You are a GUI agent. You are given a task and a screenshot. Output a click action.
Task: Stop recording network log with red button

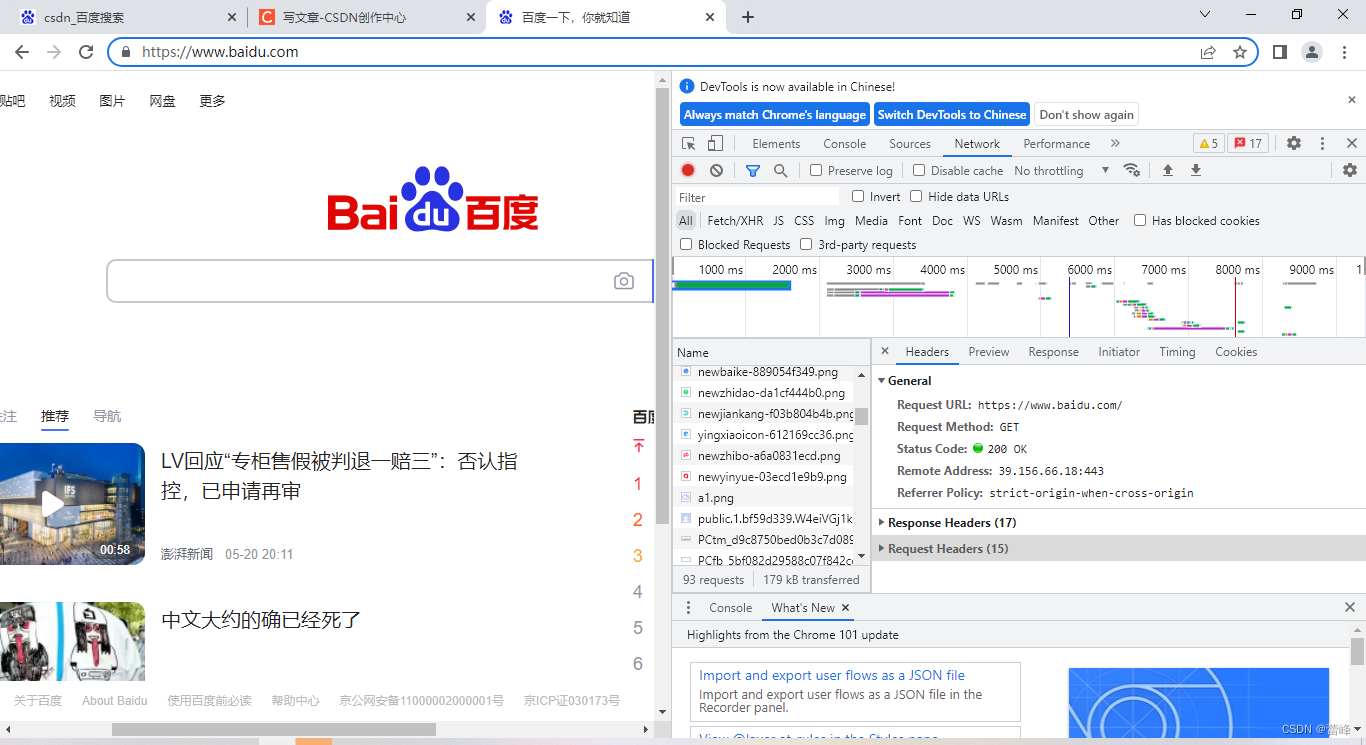point(688,170)
